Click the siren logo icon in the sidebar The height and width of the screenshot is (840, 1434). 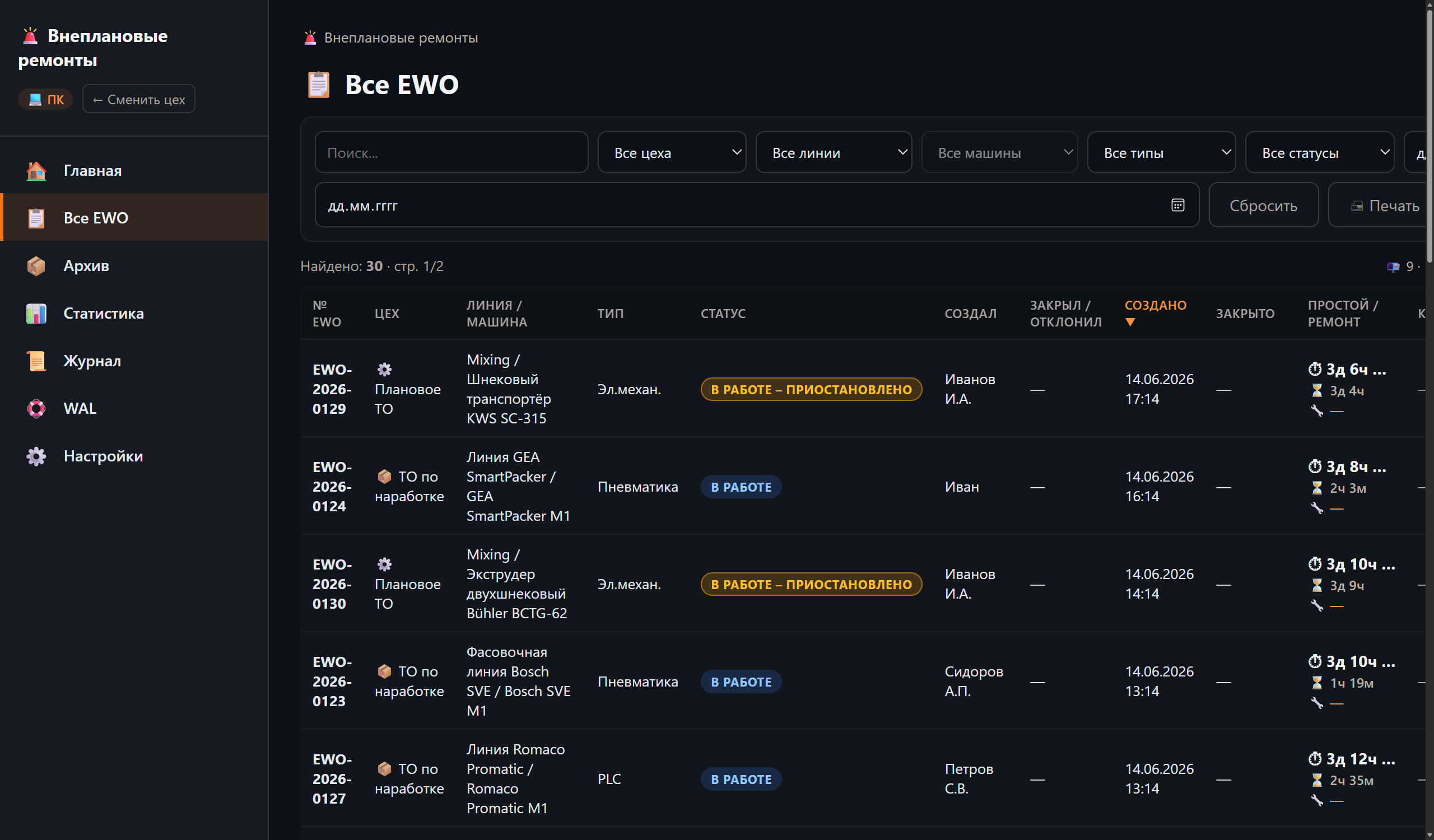click(x=30, y=36)
